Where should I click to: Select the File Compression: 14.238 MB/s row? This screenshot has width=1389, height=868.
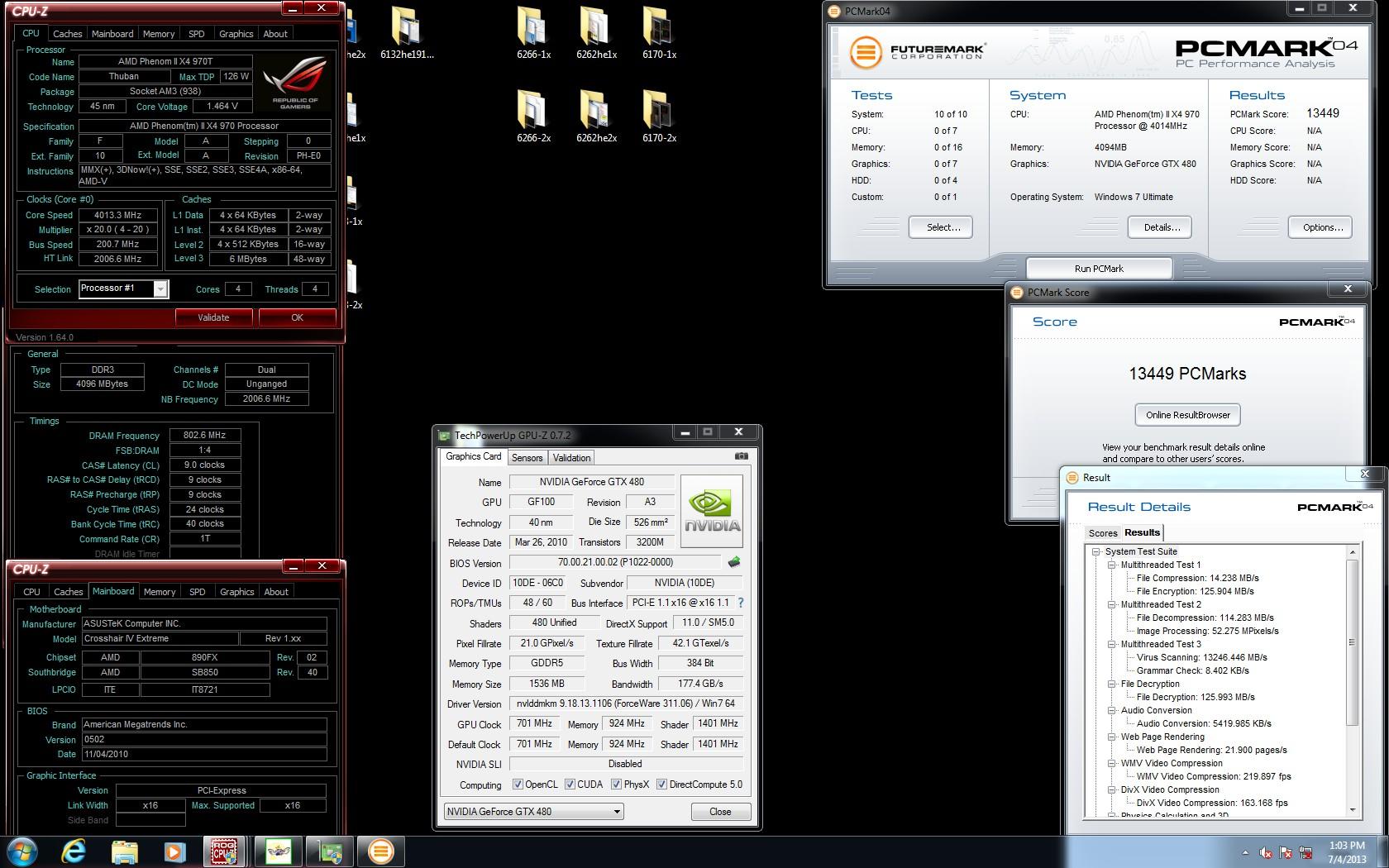tap(1197, 578)
